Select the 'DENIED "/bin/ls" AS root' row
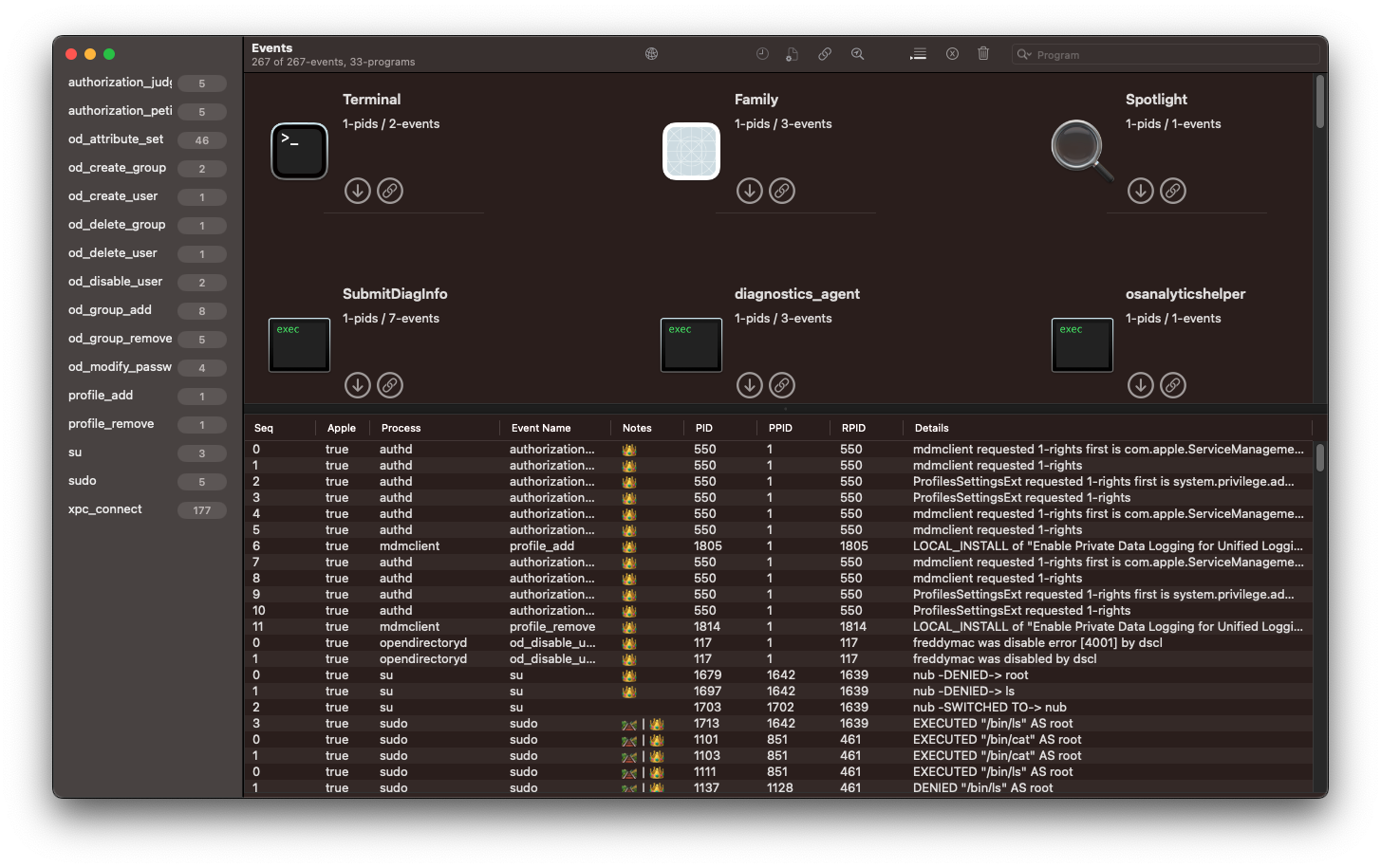 point(780,788)
